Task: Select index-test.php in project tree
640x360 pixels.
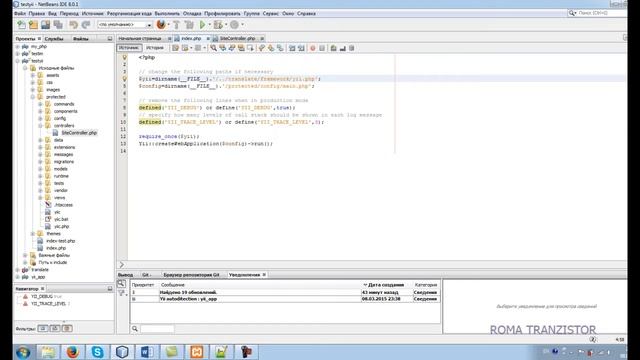Action: (60, 241)
